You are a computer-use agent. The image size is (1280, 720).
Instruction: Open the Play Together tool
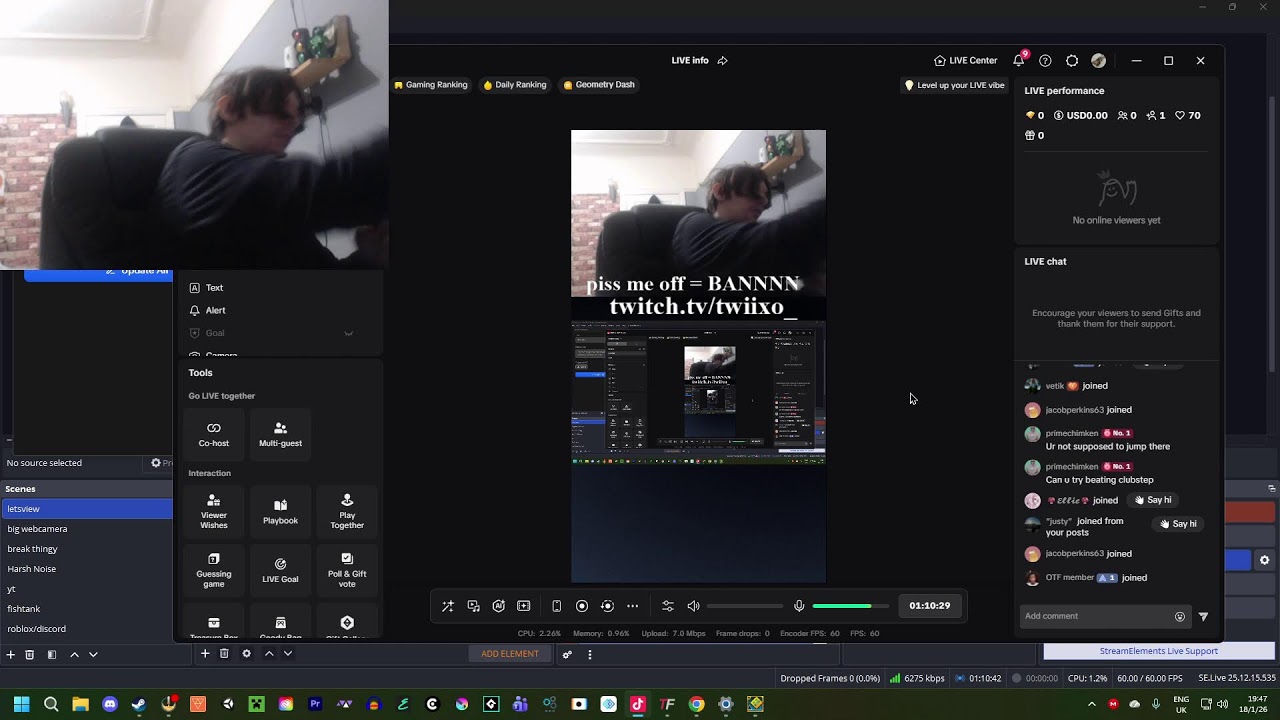click(x=347, y=511)
